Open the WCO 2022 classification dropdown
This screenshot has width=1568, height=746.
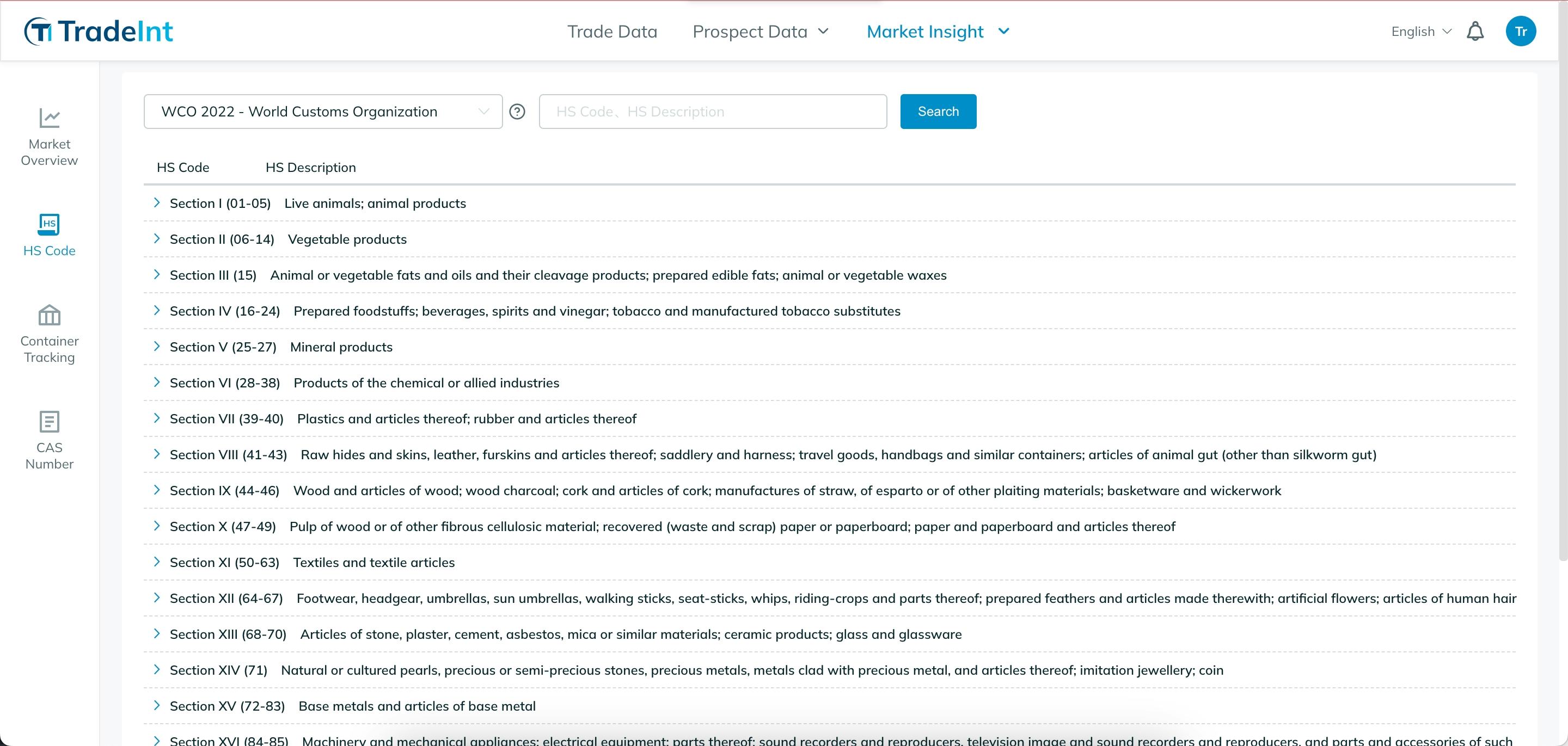coord(323,112)
